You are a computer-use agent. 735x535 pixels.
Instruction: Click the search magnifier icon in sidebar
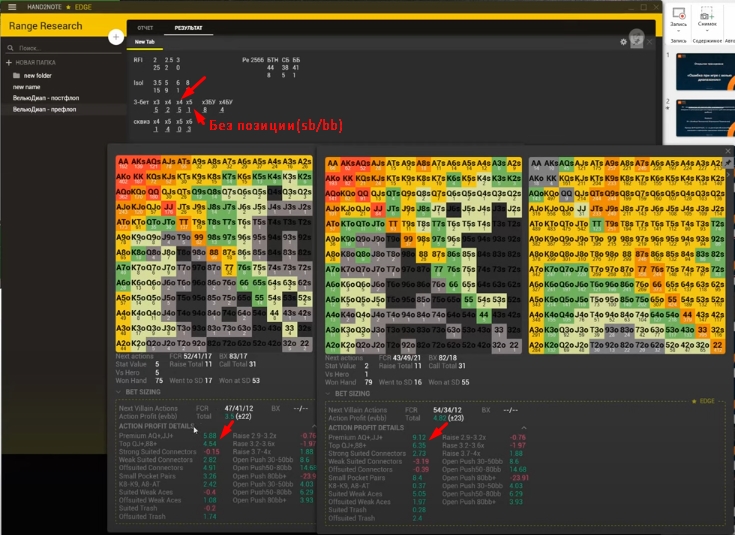10,48
